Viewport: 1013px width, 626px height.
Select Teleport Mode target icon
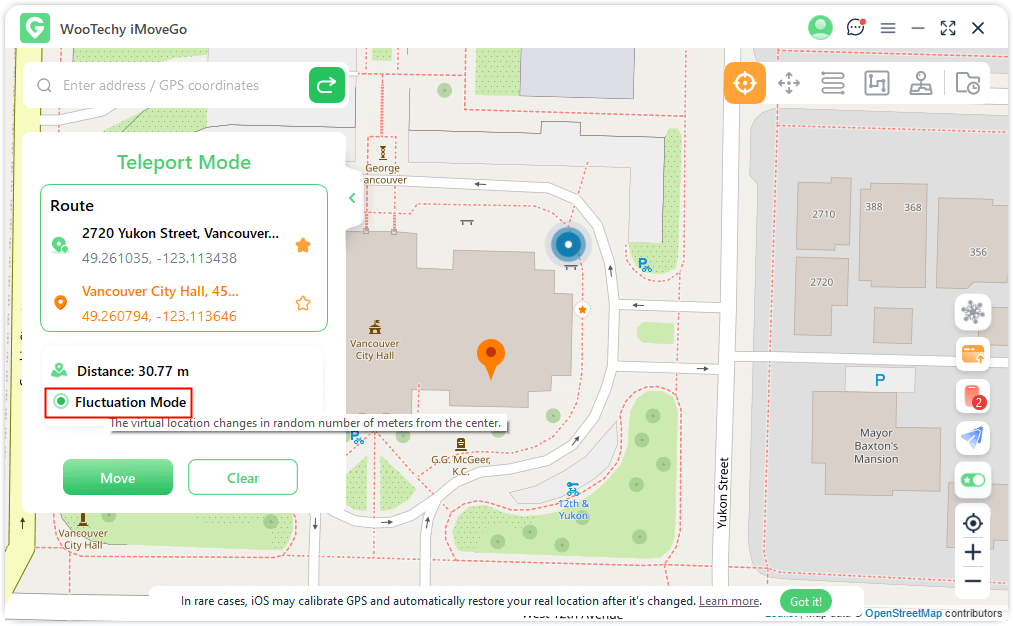click(745, 83)
